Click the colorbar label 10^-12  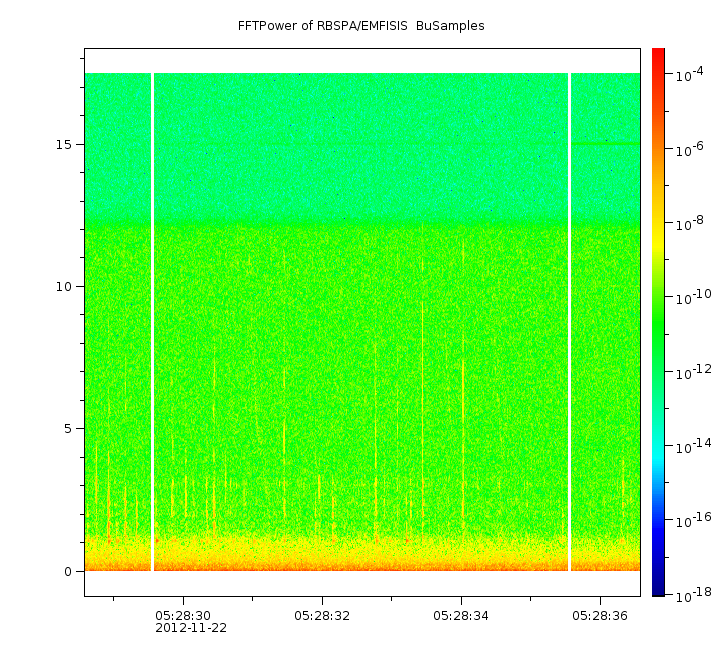693,372
